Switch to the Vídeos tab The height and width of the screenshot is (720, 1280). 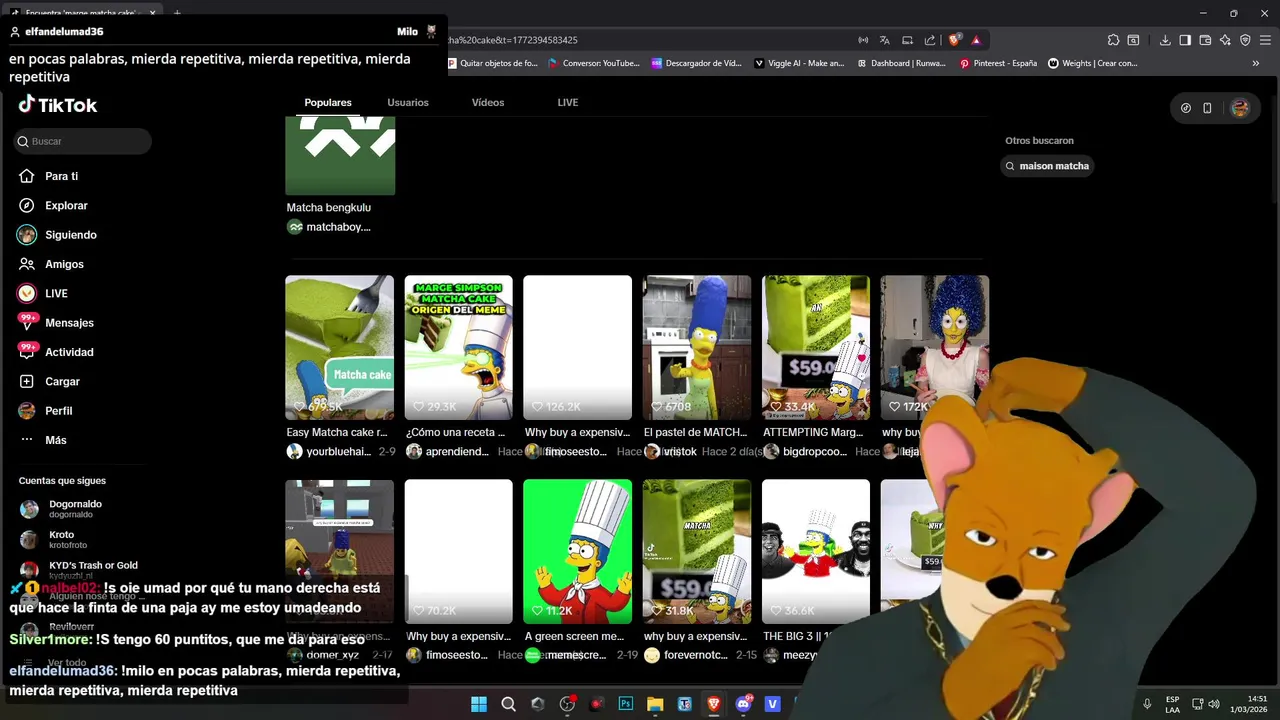[488, 102]
